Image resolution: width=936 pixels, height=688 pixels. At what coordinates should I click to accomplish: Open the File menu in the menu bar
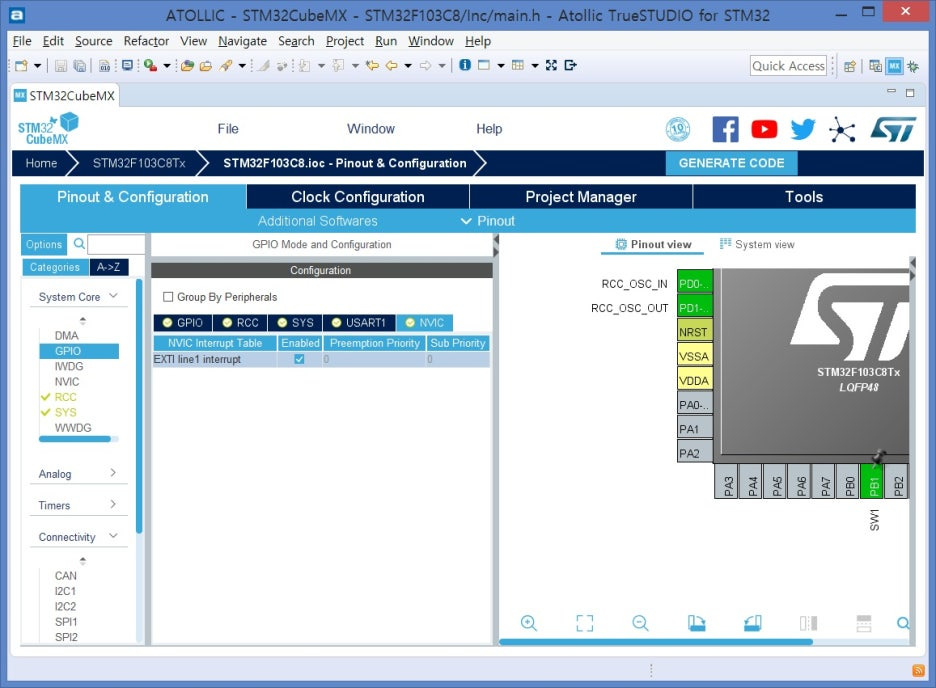(21, 41)
